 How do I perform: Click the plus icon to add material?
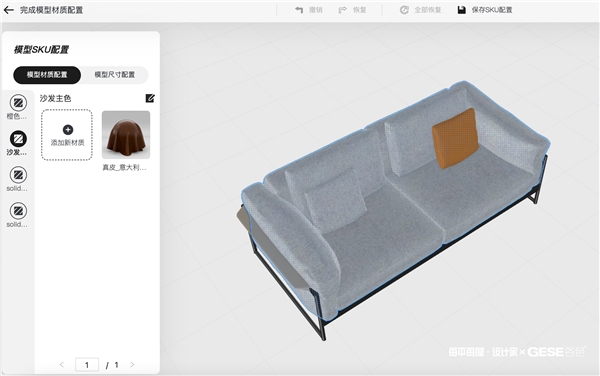[68, 130]
